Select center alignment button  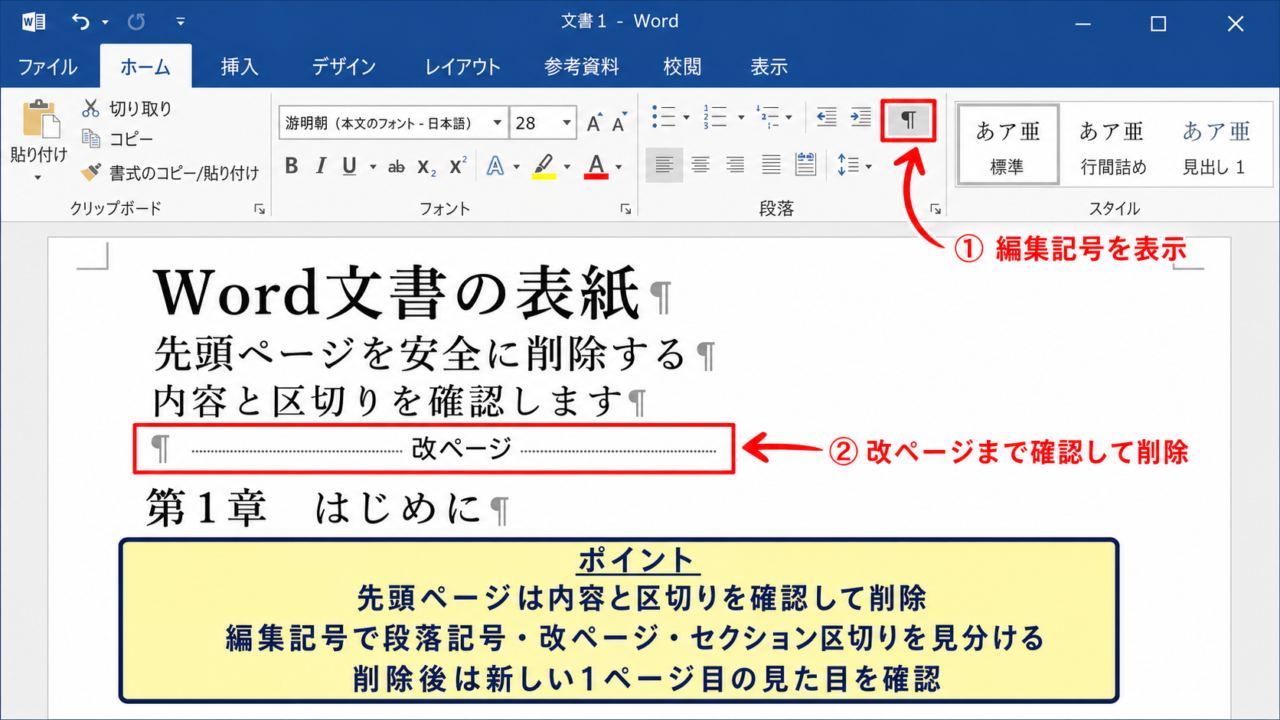[700, 165]
